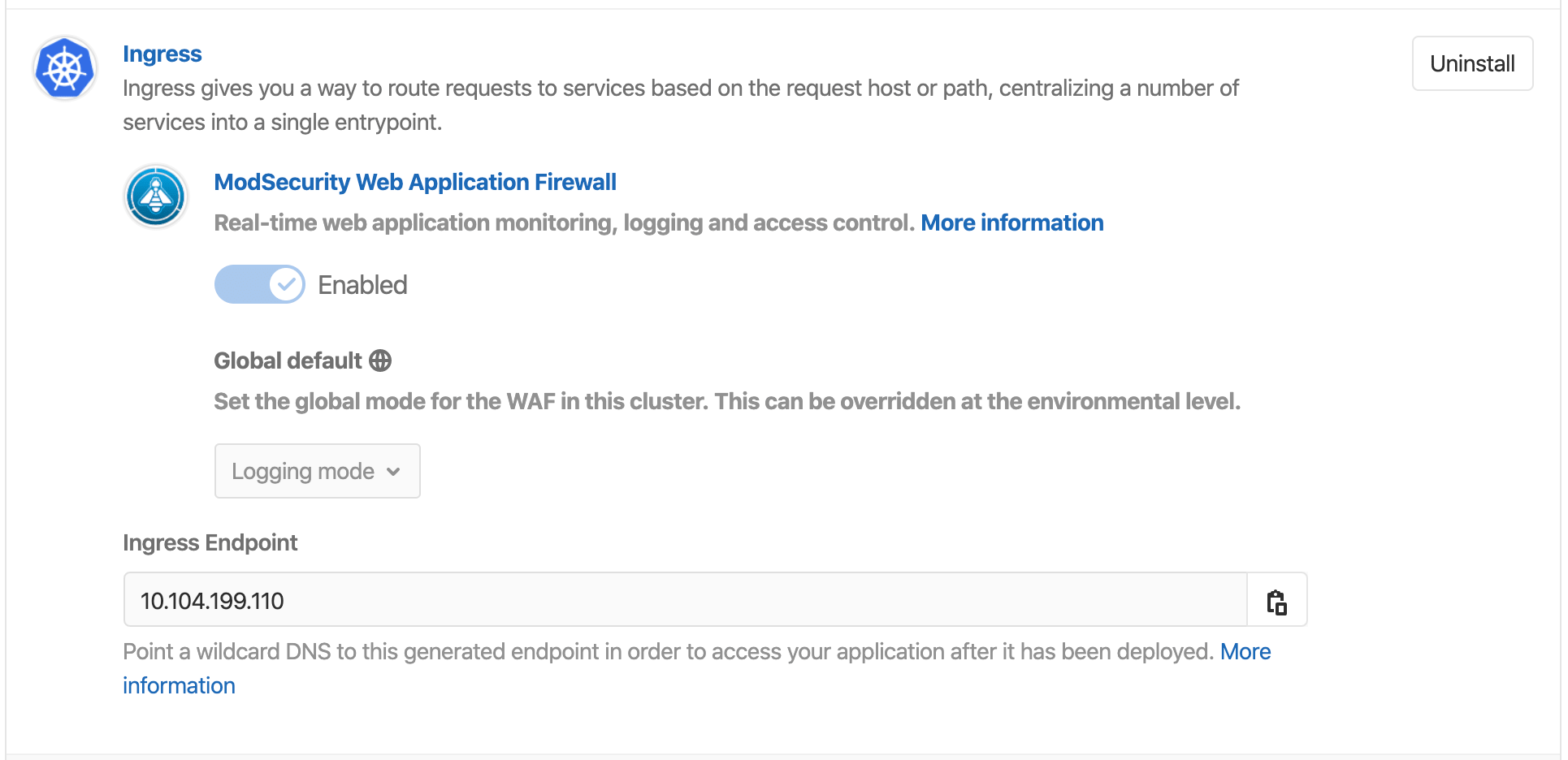Screen dimensions: 1568x760
Task: Click the Uninstall button
Action: [x=1472, y=63]
